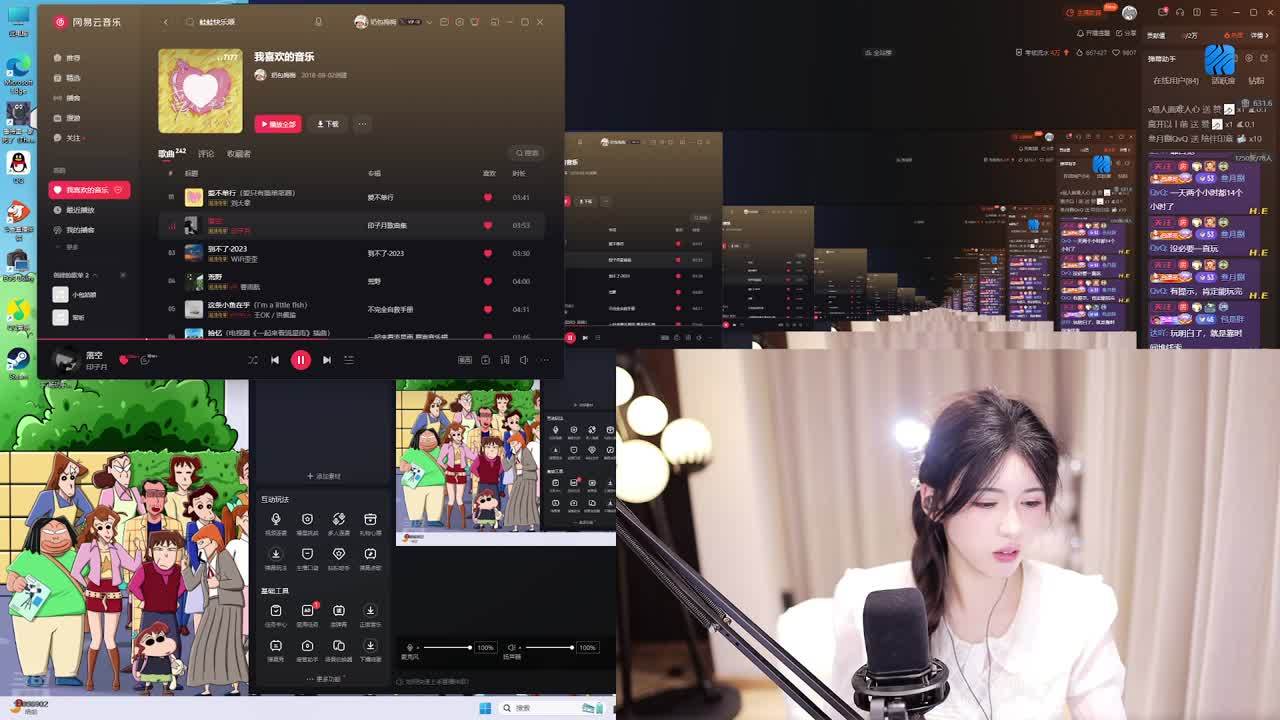Switch to the 评论 tab

206,154
